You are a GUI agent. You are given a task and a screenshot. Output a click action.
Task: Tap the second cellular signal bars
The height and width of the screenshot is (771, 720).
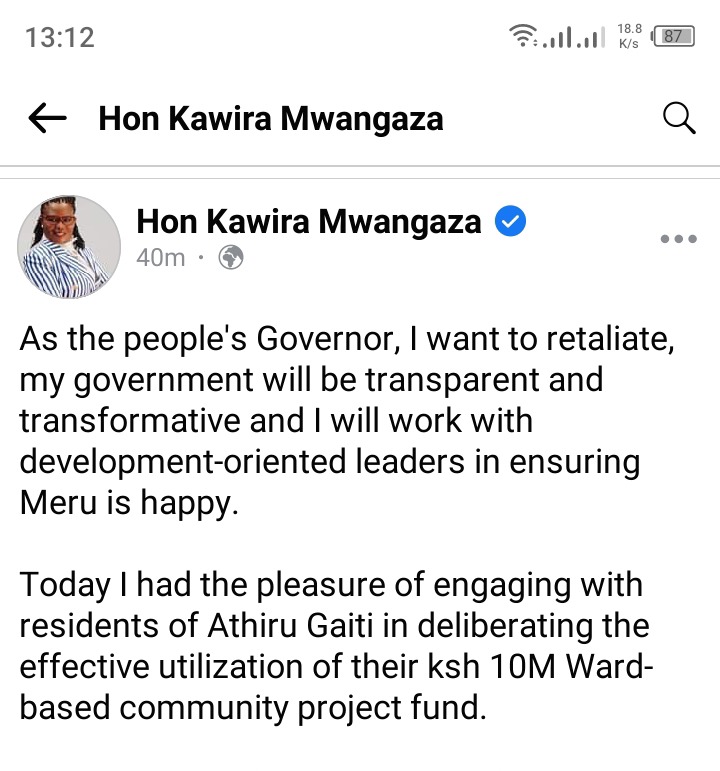tap(590, 38)
